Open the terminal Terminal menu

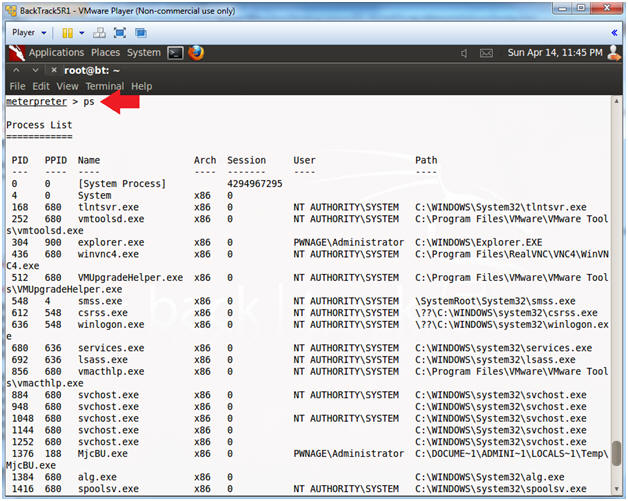(x=105, y=86)
